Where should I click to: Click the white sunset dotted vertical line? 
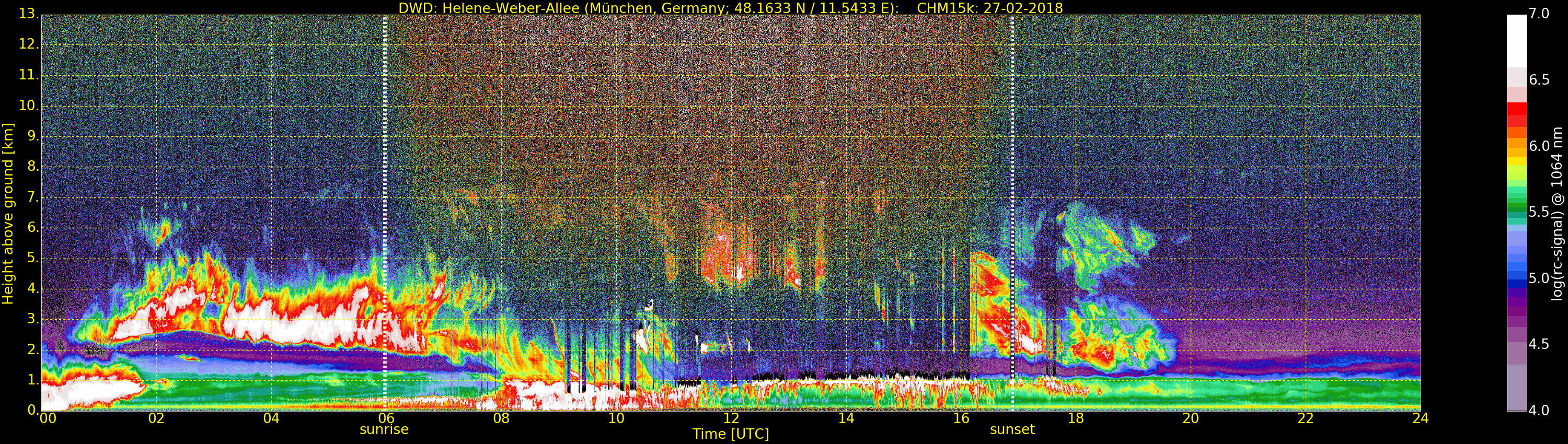(1012, 213)
